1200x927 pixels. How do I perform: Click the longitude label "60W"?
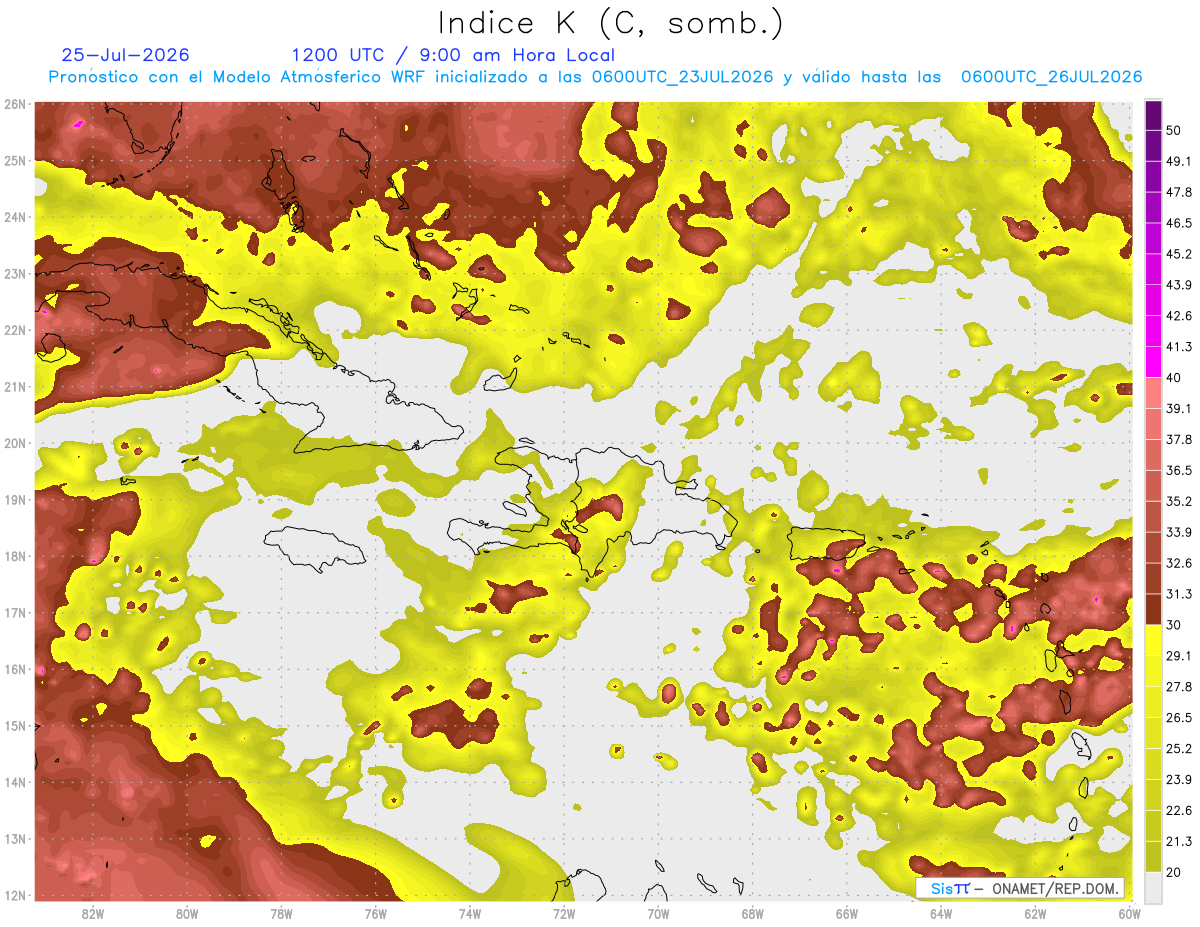tap(1128, 914)
